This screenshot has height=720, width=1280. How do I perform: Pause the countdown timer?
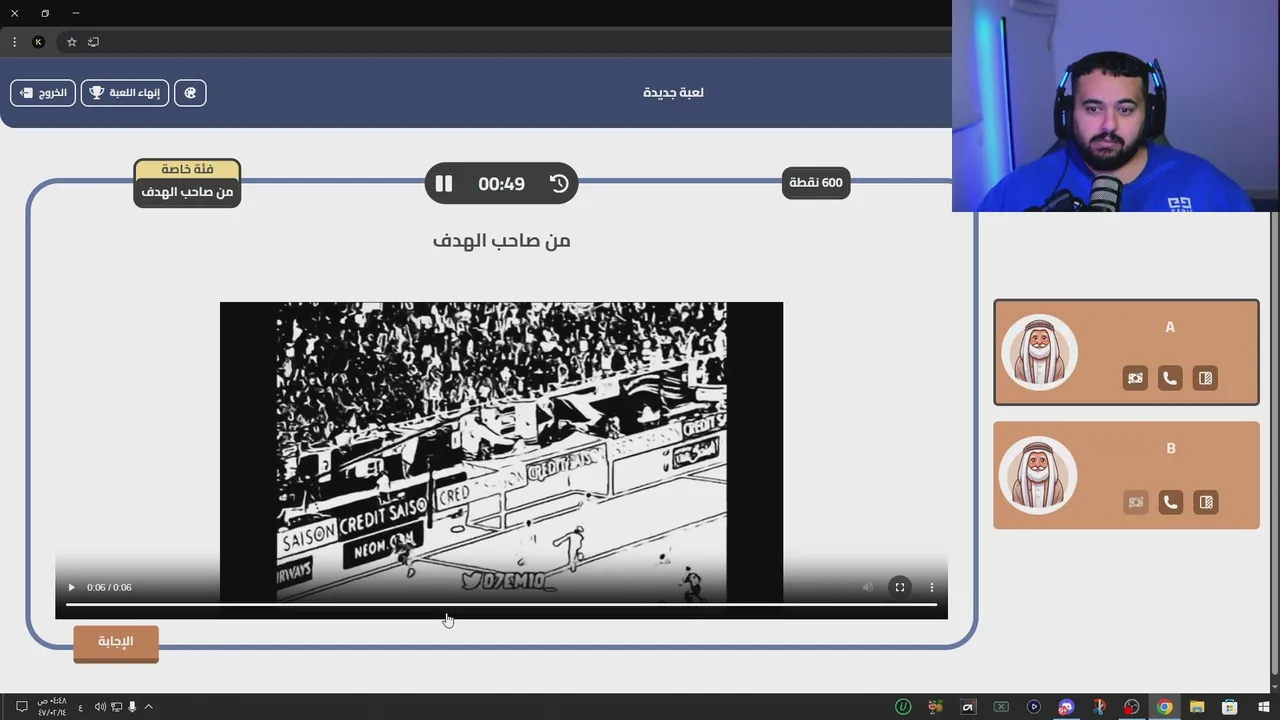point(444,184)
